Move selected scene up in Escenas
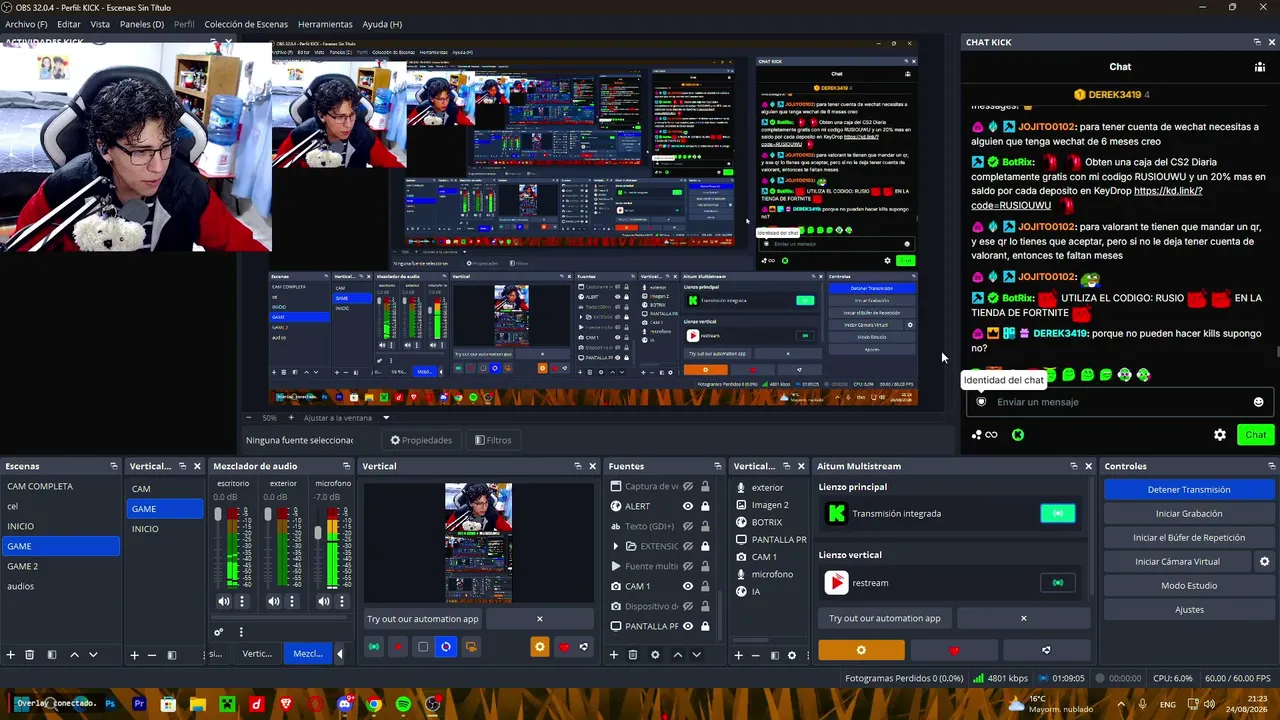Screen dimensions: 1280x720 click(74, 655)
